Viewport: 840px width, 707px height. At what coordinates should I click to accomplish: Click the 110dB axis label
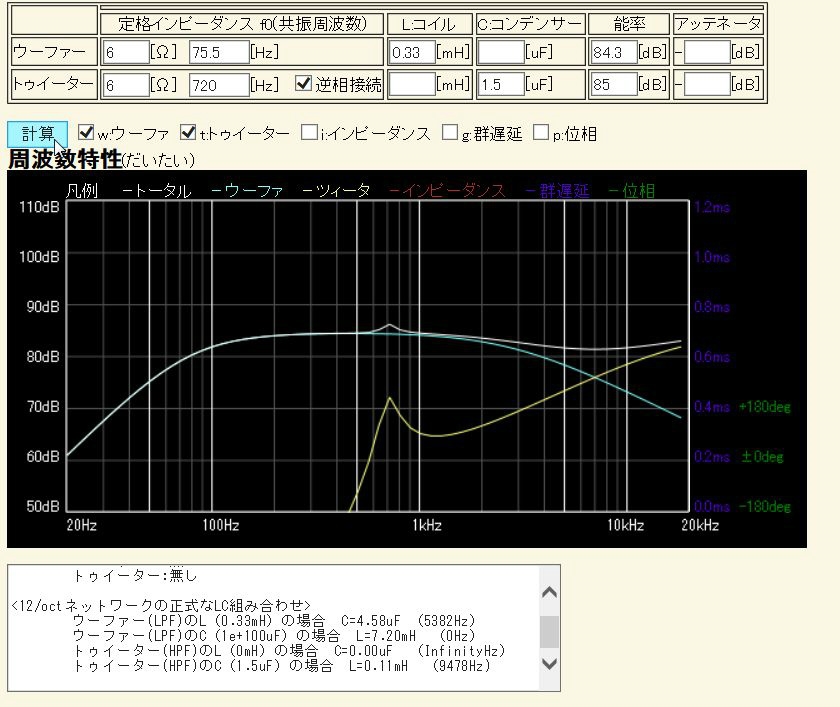point(39,207)
